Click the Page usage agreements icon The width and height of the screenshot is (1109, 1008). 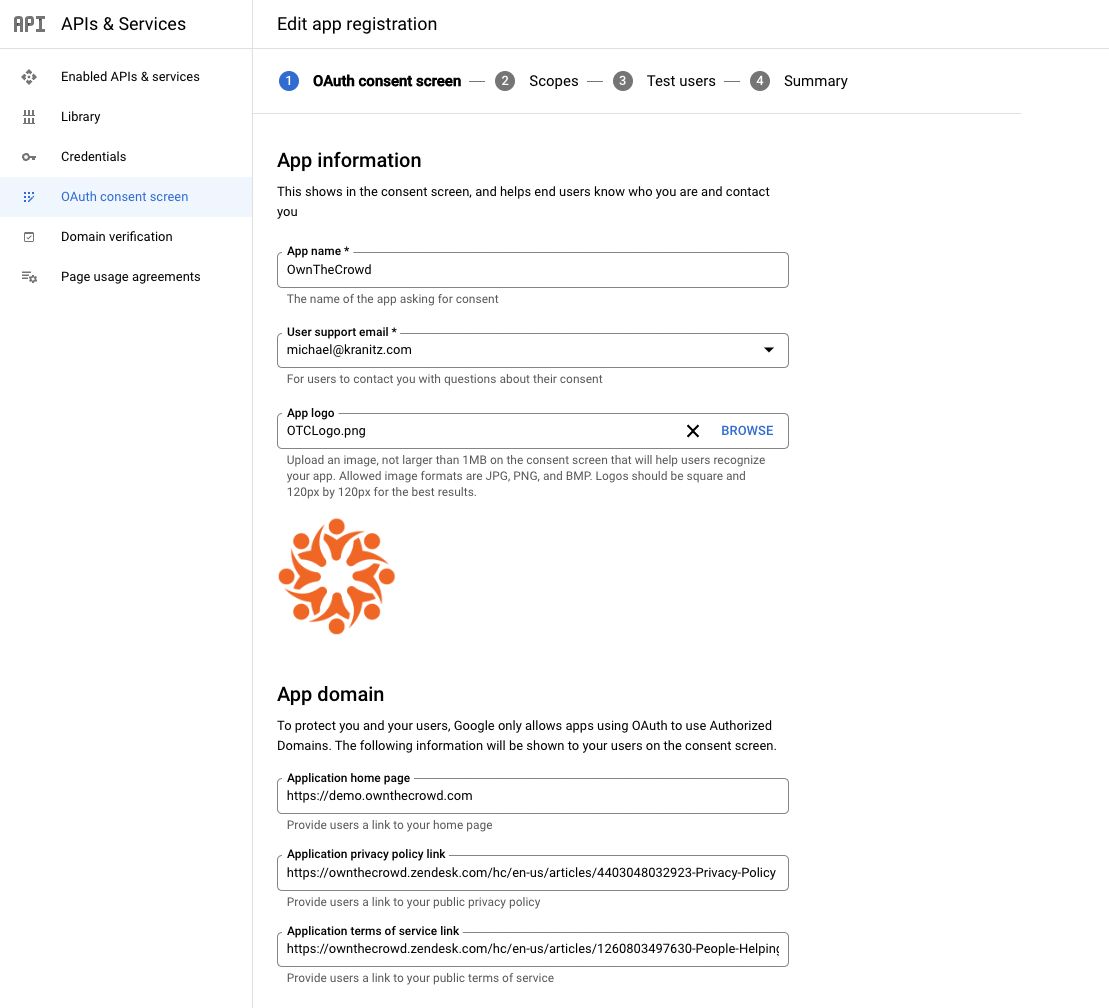pyautogui.click(x=29, y=277)
